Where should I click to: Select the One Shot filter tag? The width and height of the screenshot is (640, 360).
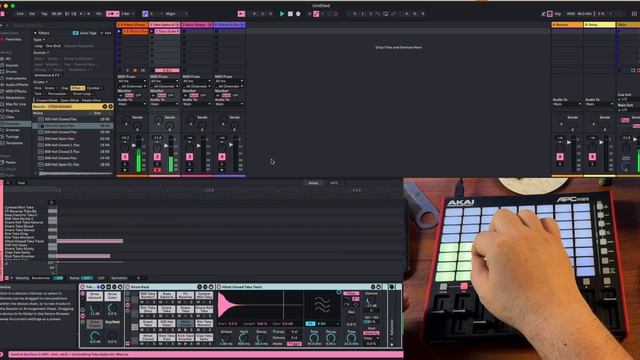click(53, 46)
